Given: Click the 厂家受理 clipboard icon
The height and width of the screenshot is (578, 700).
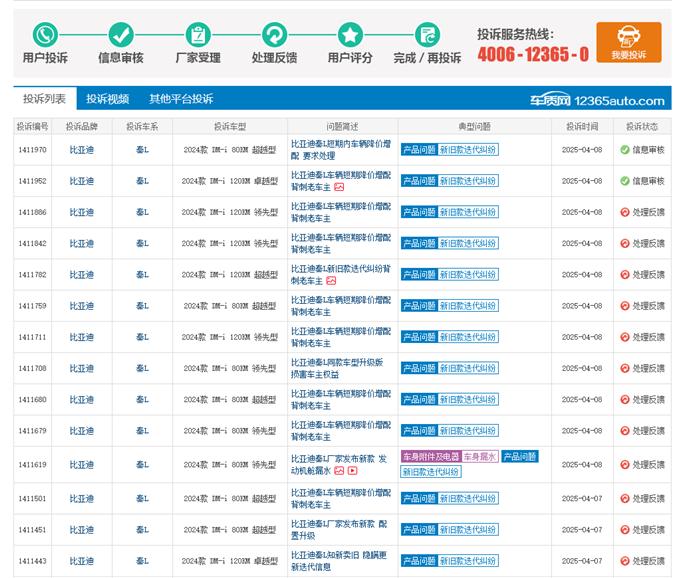Looking at the screenshot, I should 198,35.
